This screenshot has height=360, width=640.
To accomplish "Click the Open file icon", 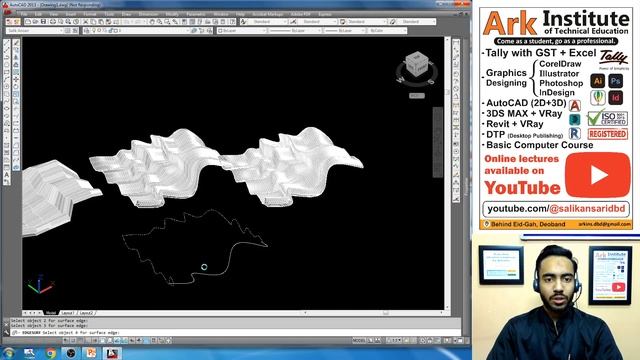I will (x=36, y=22).
